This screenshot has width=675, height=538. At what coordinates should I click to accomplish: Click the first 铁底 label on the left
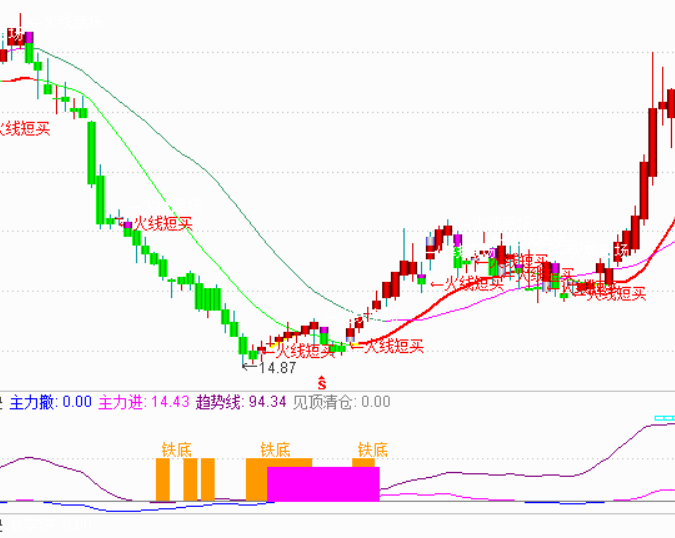177,450
